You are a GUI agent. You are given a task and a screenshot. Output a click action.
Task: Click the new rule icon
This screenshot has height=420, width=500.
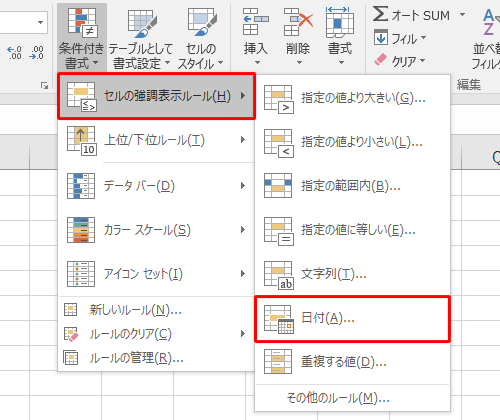71,310
